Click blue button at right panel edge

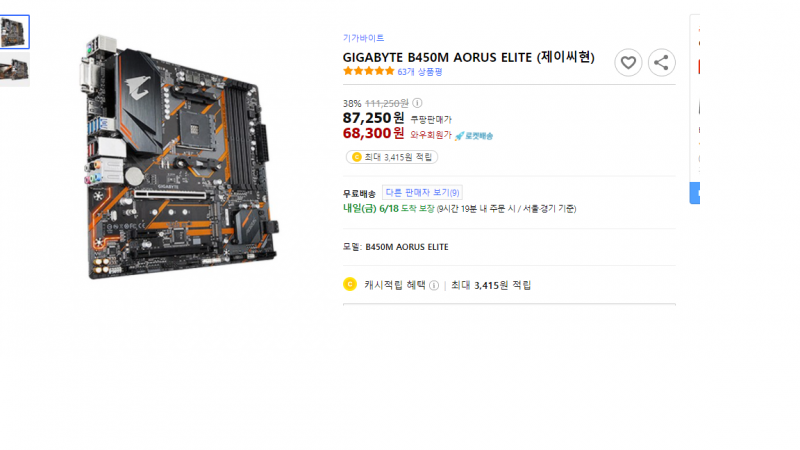pos(694,193)
